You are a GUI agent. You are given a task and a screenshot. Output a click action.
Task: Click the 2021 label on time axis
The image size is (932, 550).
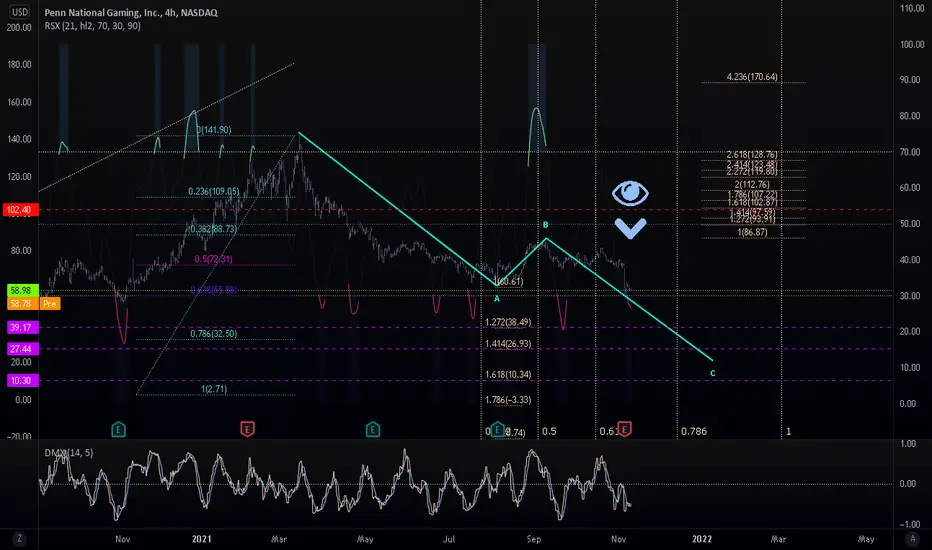[x=201, y=539]
